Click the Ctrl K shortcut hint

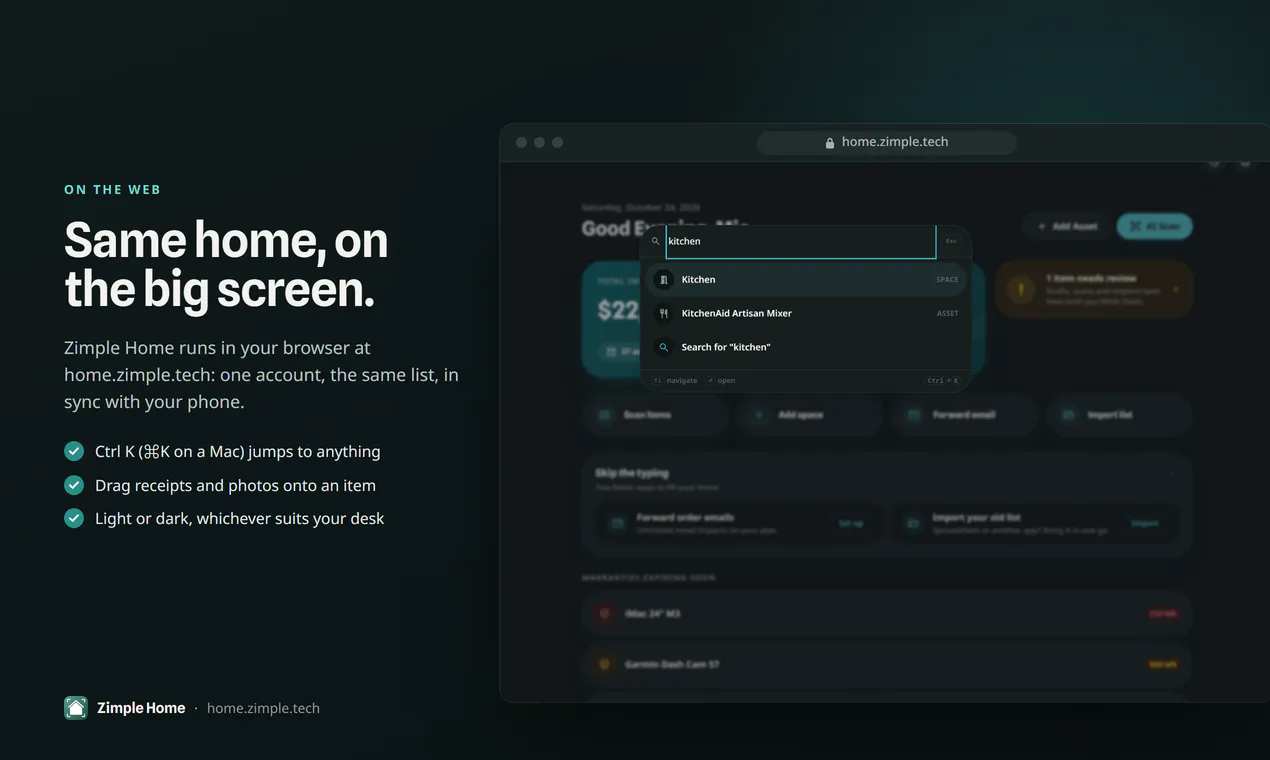tap(942, 381)
